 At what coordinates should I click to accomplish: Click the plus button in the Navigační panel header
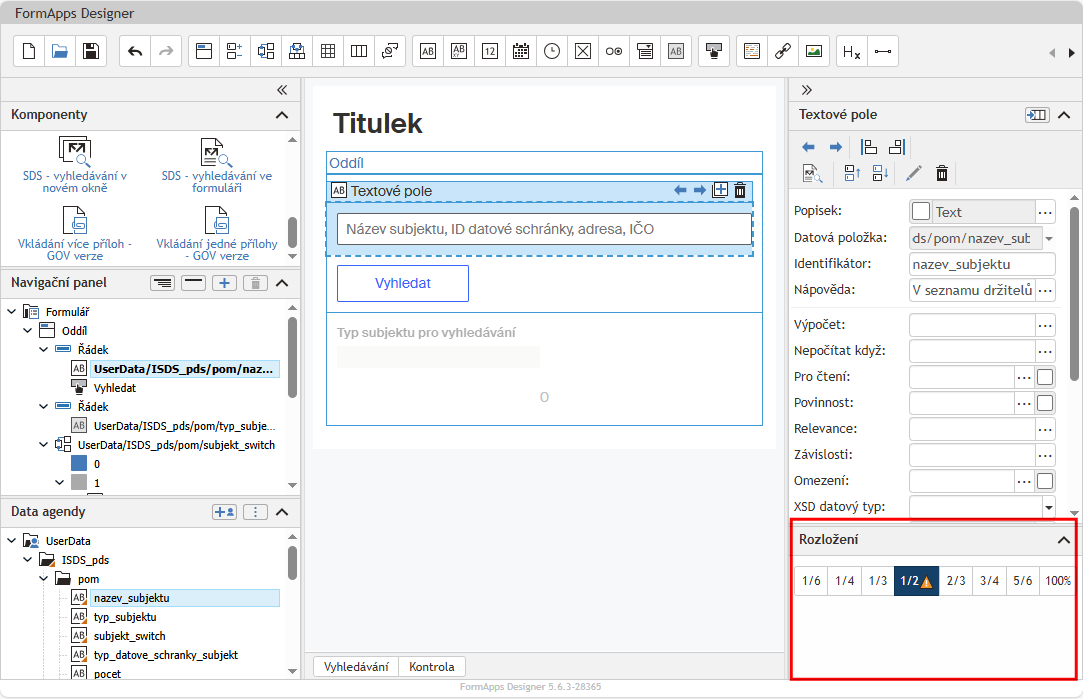pyautogui.click(x=224, y=283)
